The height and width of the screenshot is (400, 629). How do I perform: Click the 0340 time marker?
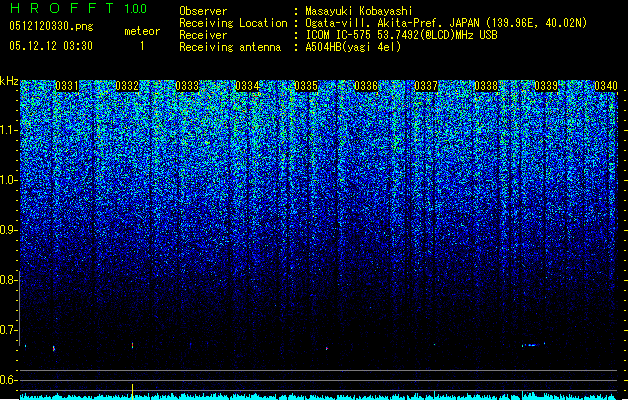coord(606,86)
